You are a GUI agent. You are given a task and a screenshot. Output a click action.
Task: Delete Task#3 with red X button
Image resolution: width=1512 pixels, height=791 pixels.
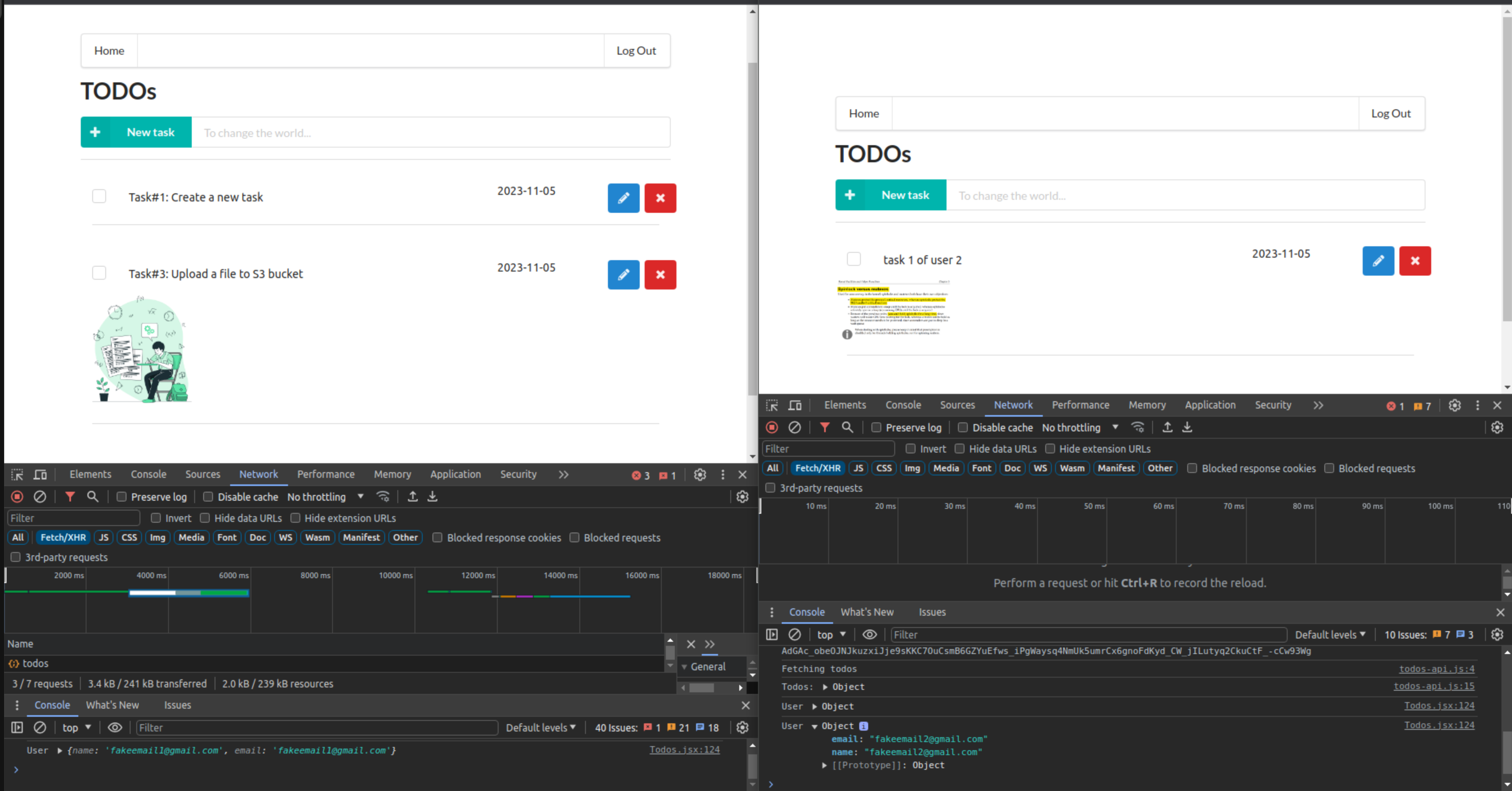660,275
